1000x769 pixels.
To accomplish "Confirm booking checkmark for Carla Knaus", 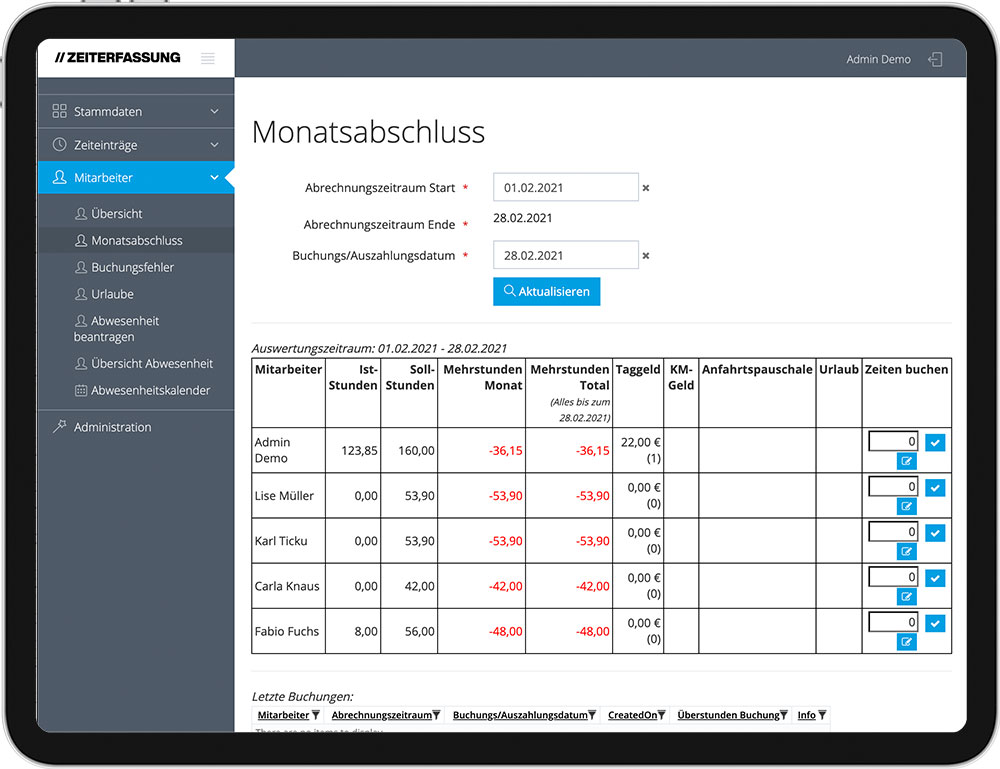I will pyautogui.click(x=935, y=578).
